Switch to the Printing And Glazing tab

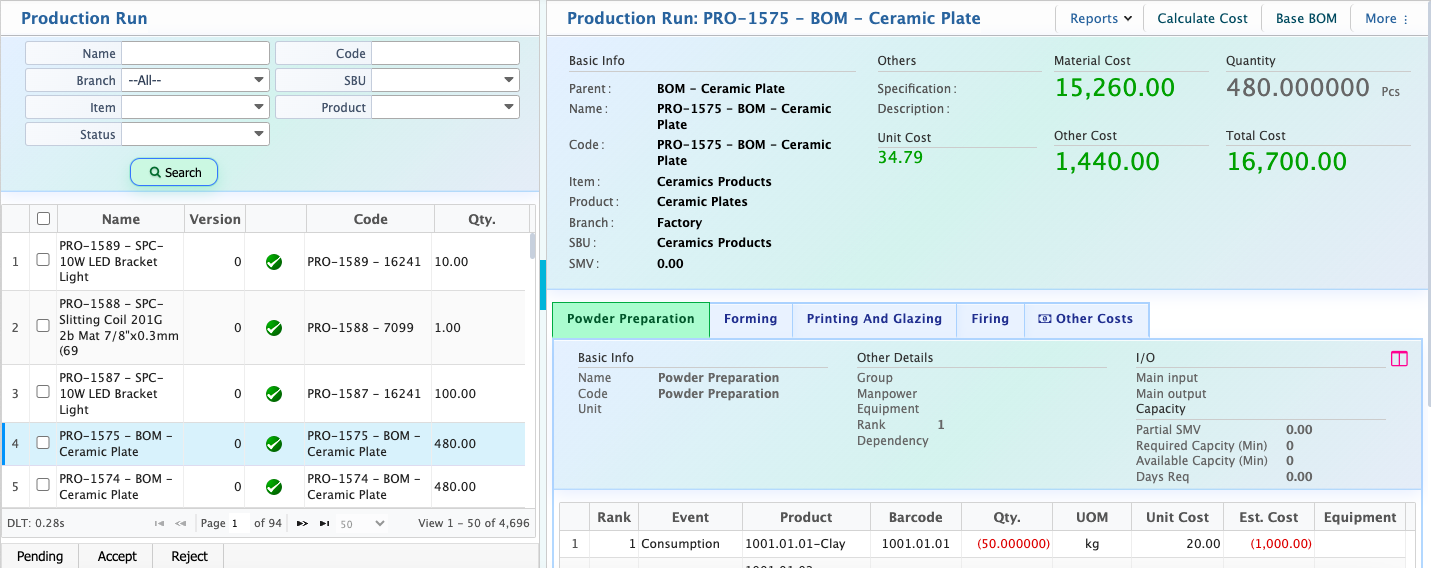click(x=875, y=319)
